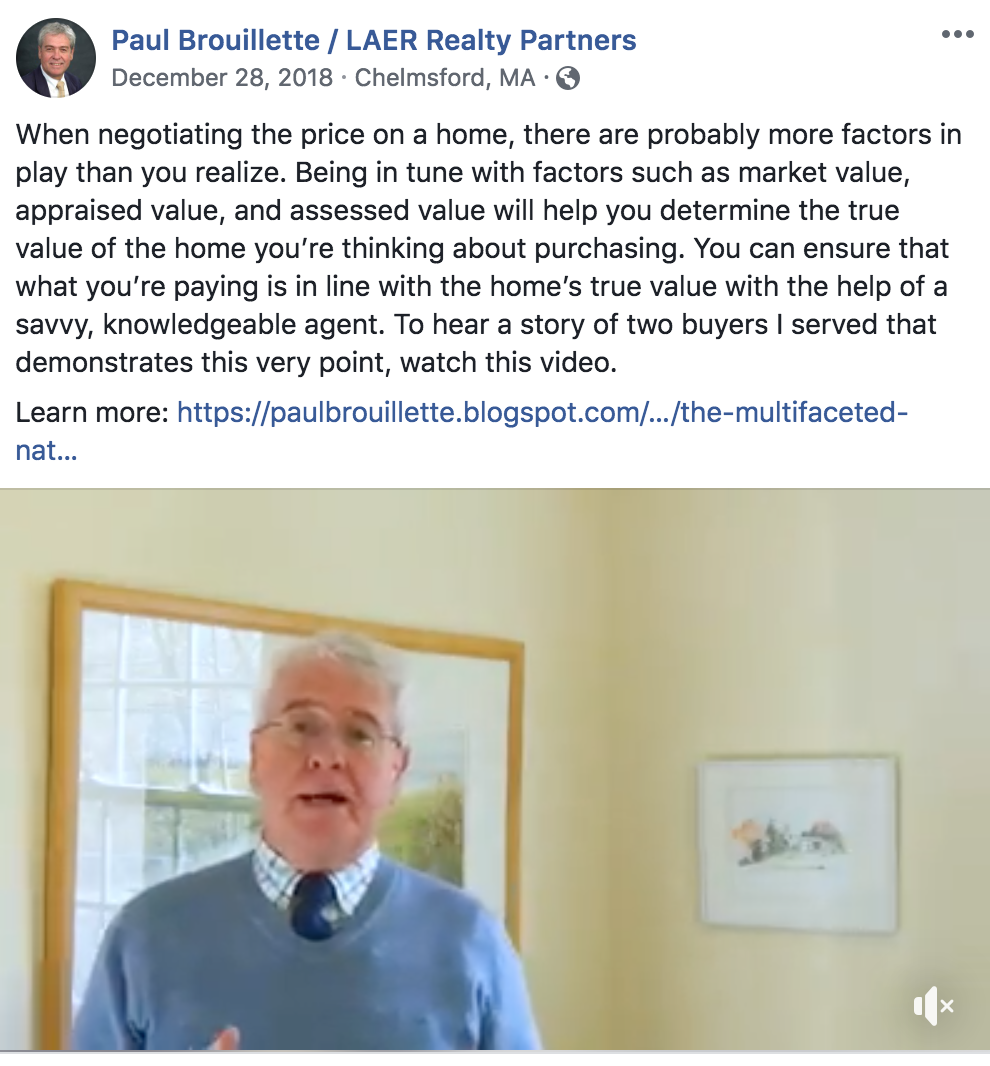The width and height of the screenshot is (990, 1066).
Task: Click the truncated 'nat...' link continuation
Action: (x=46, y=450)
